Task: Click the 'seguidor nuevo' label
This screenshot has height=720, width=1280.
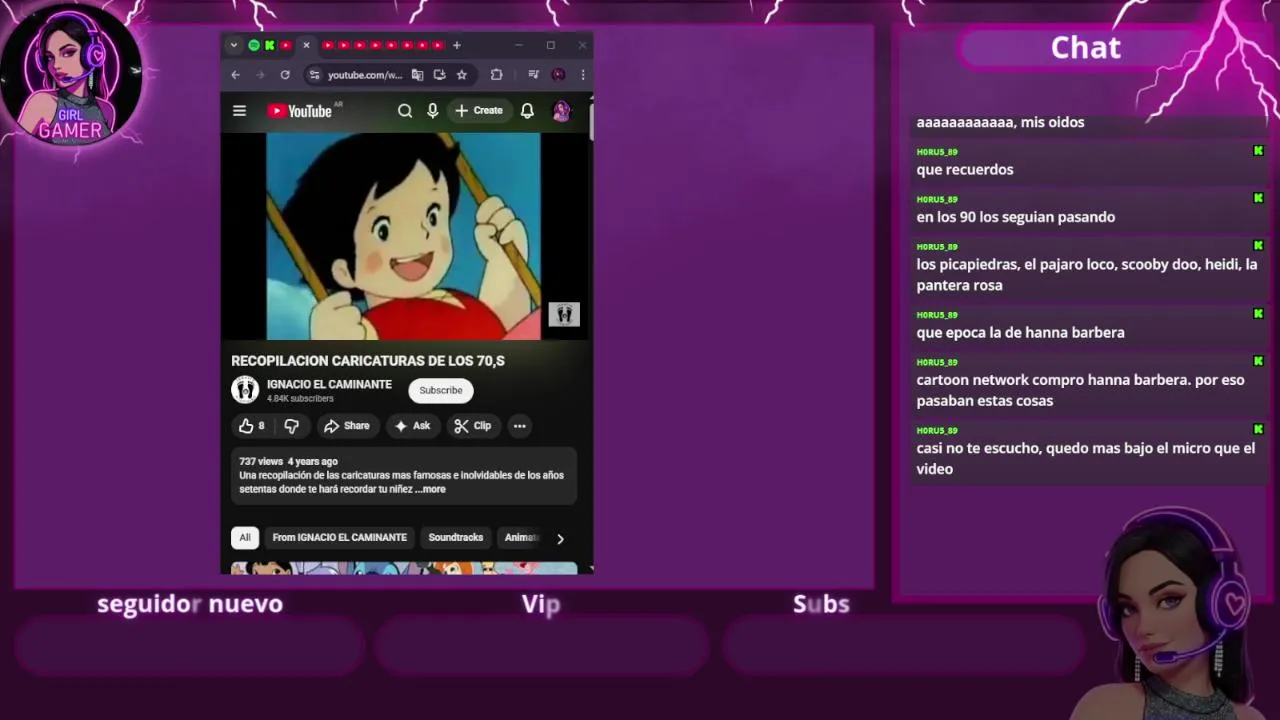Action: point(190,604)
